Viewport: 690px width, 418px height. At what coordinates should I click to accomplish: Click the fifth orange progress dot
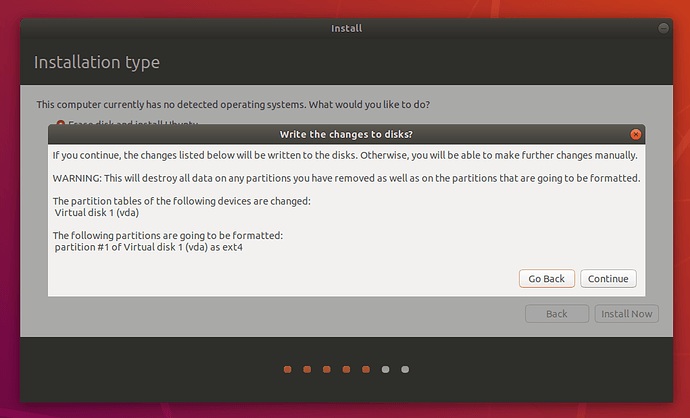[366, 369]
